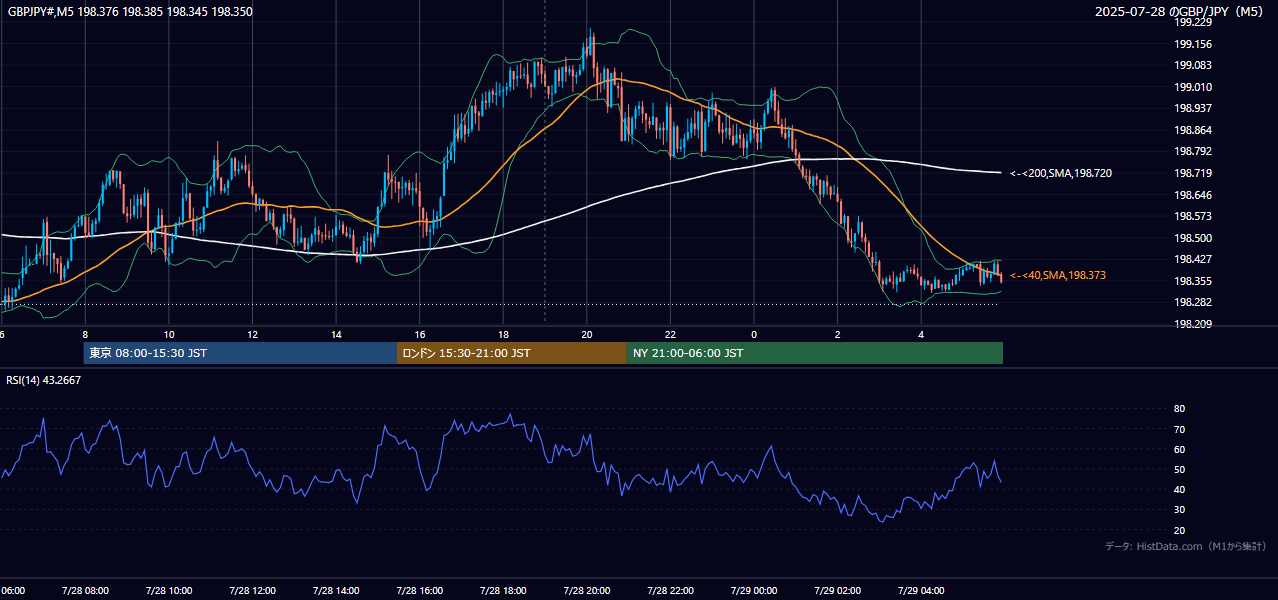Select the ロンドン 15:30-21:00 JST session bar

click(512, 353)
